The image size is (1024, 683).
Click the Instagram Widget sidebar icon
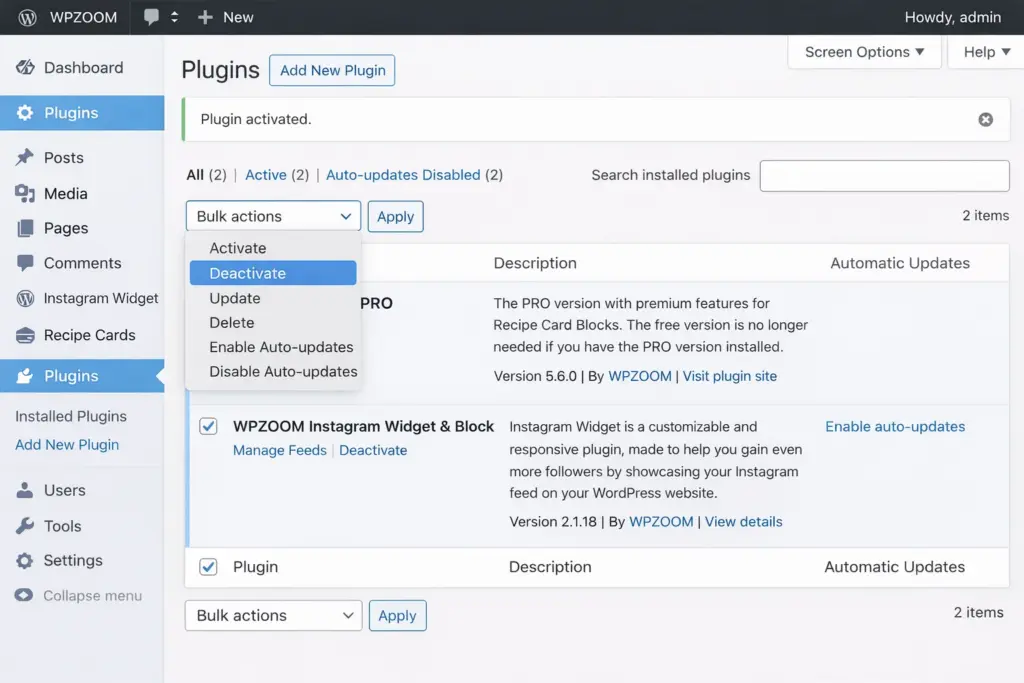25,298
